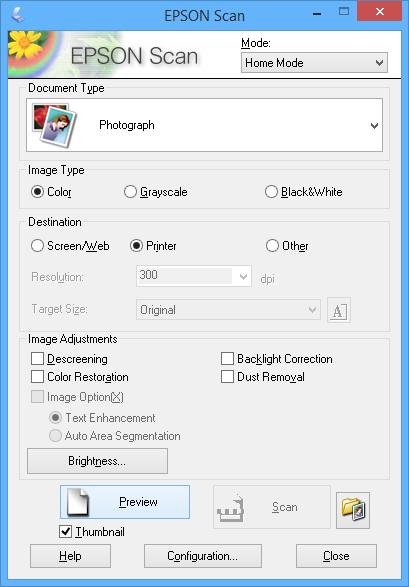Turn on Dust Removal
This screenshot has height=587, width=409.
227,377
